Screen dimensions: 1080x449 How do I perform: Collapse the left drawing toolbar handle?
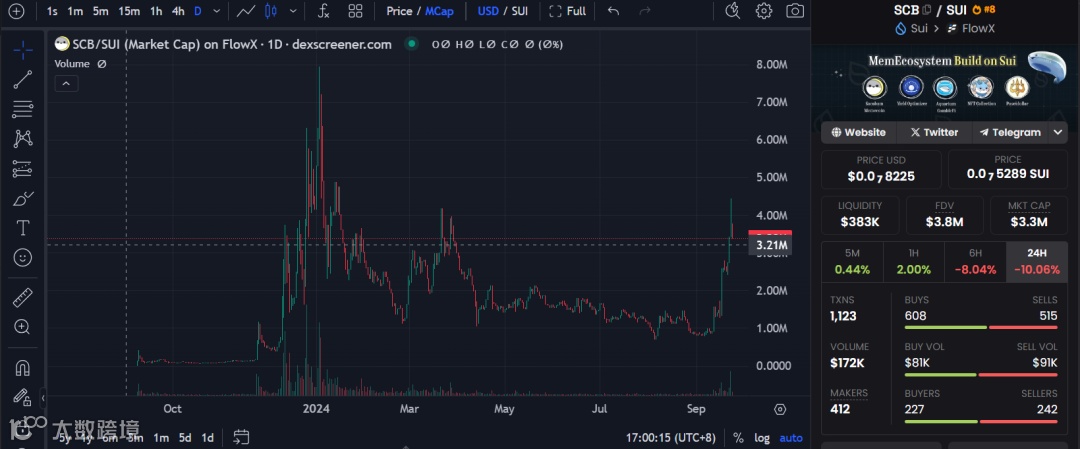(x=43, y=397)
